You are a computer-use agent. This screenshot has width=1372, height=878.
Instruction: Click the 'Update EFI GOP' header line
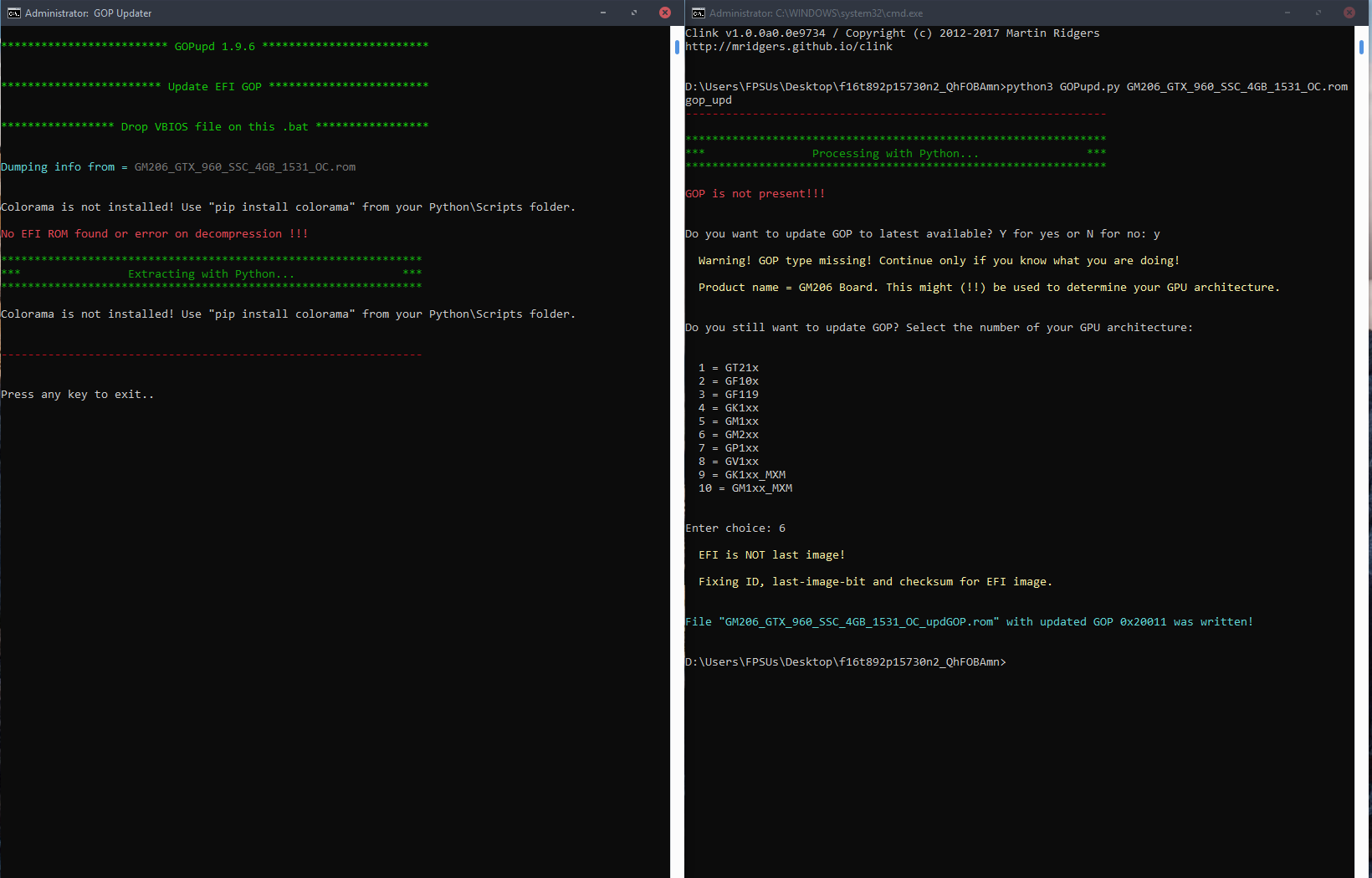pyautogui.click(x=215, y=86)
